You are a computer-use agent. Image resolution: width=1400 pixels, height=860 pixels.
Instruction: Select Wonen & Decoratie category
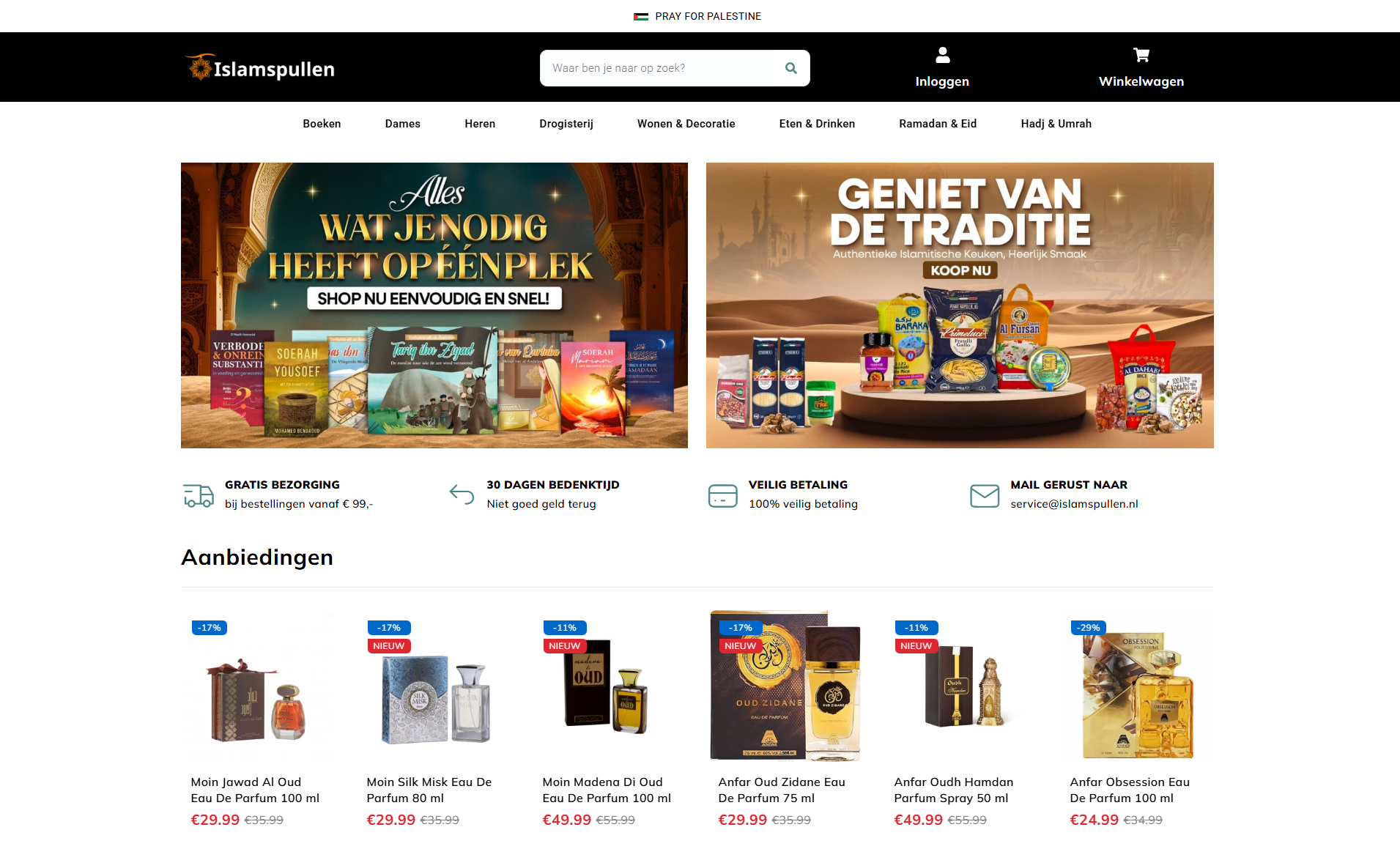coord(686,124)
